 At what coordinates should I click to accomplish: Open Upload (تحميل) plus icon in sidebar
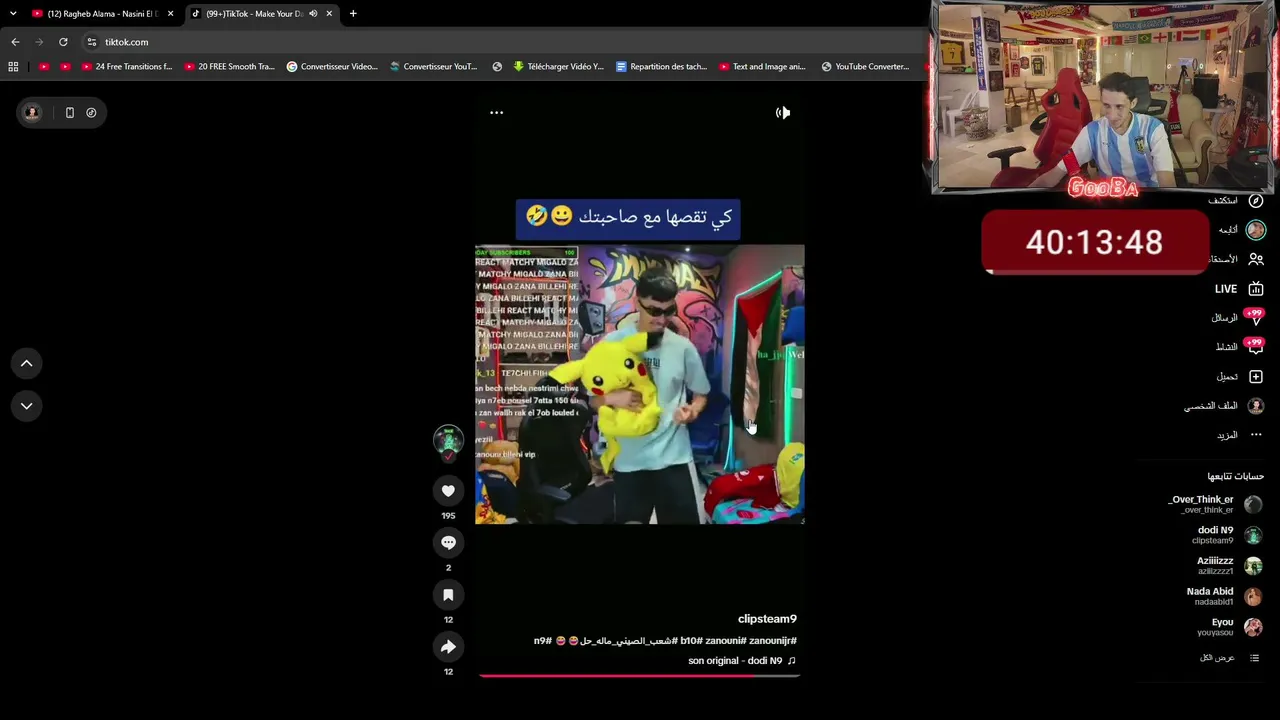1256,377
